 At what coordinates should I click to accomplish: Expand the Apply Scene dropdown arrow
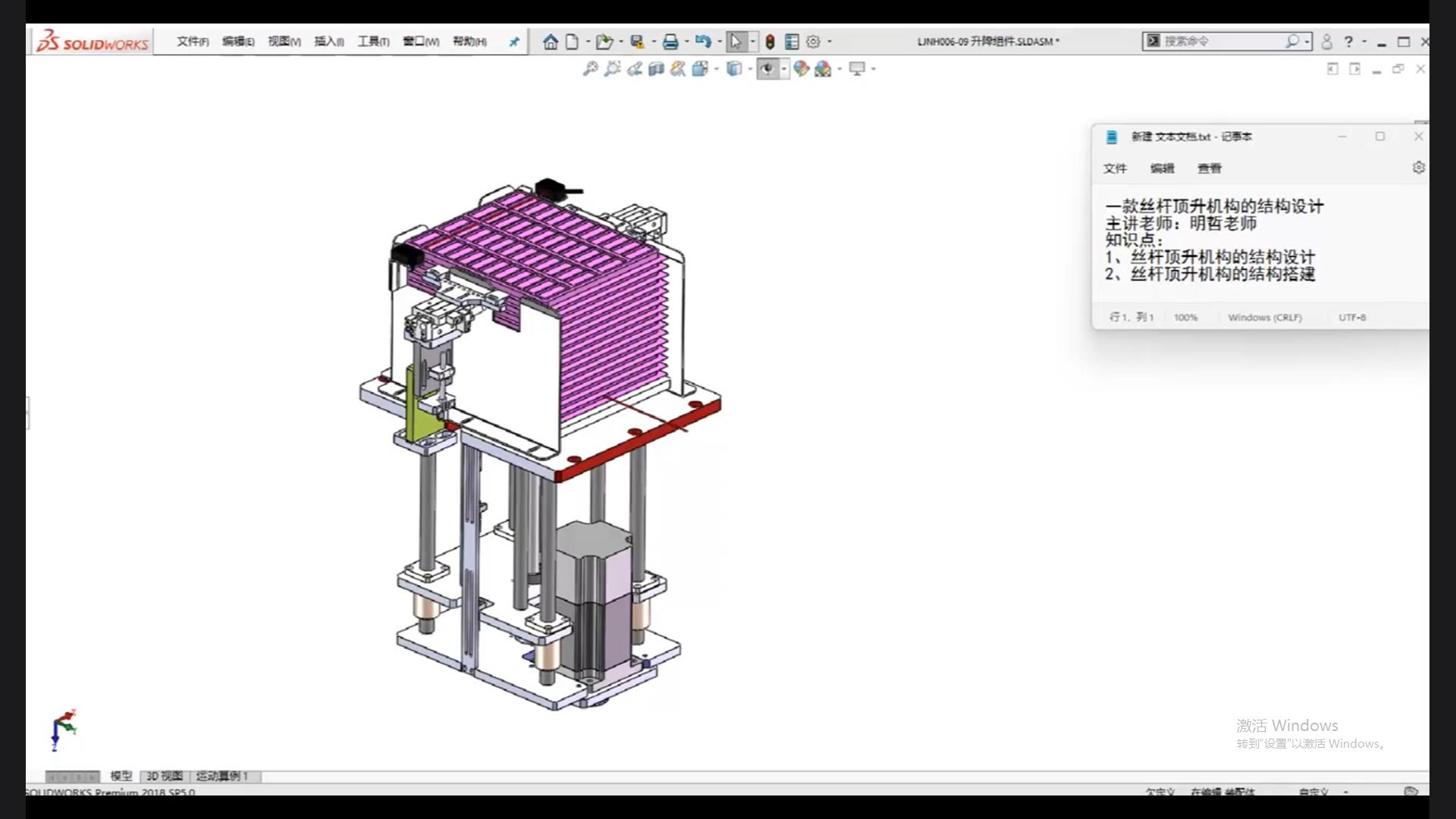point(839,69)
